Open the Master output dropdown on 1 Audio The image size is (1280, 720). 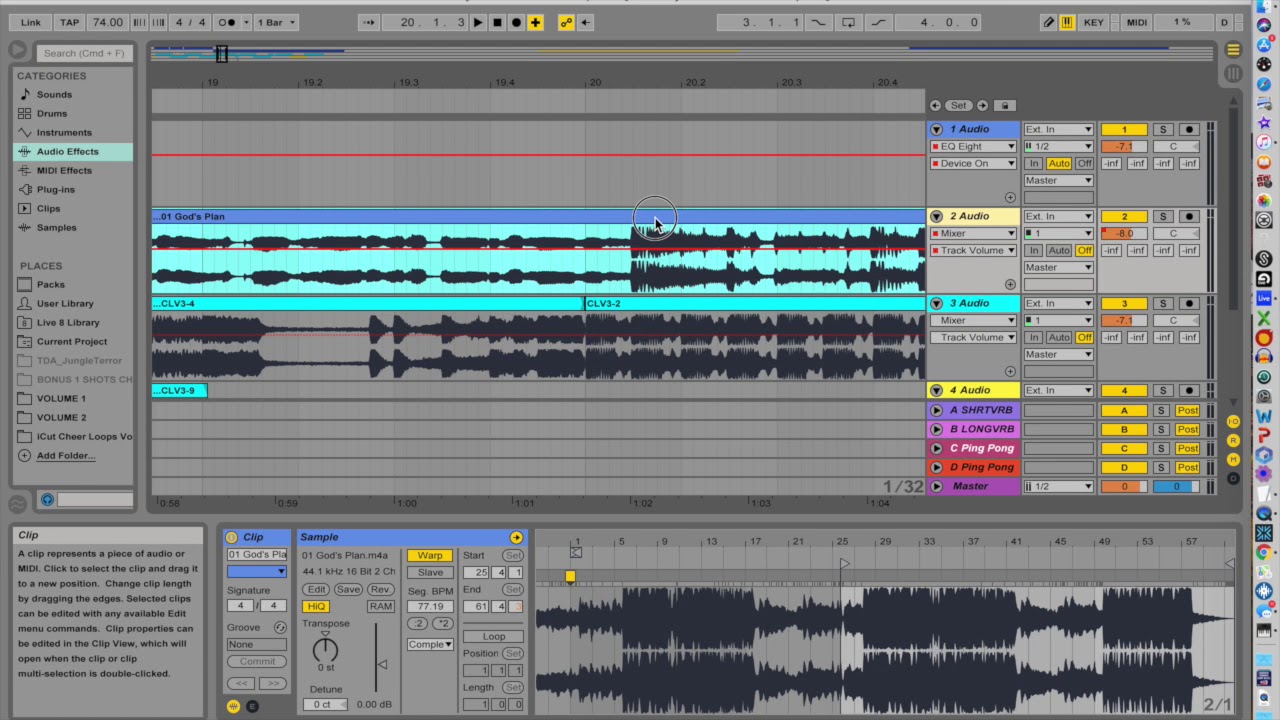(1058, 180)
